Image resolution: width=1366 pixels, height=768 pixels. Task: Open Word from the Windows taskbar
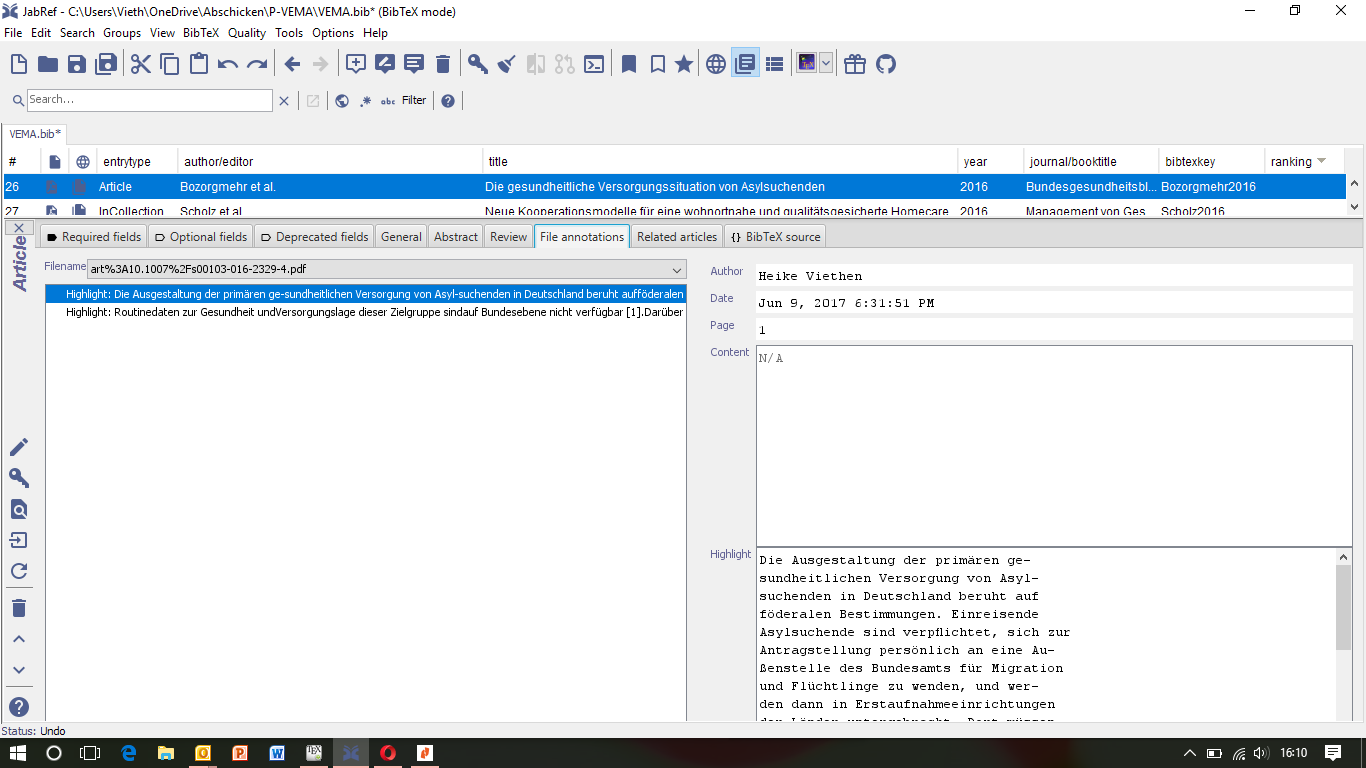(x=277, y=753)
